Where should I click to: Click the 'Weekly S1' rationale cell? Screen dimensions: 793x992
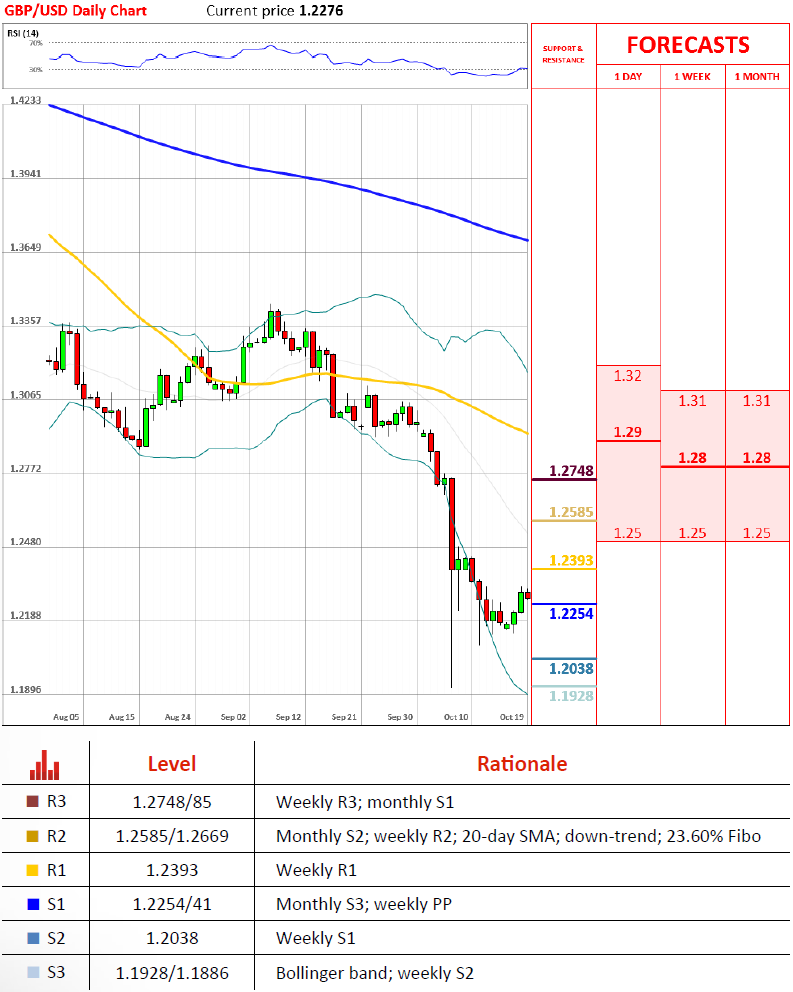316,938
